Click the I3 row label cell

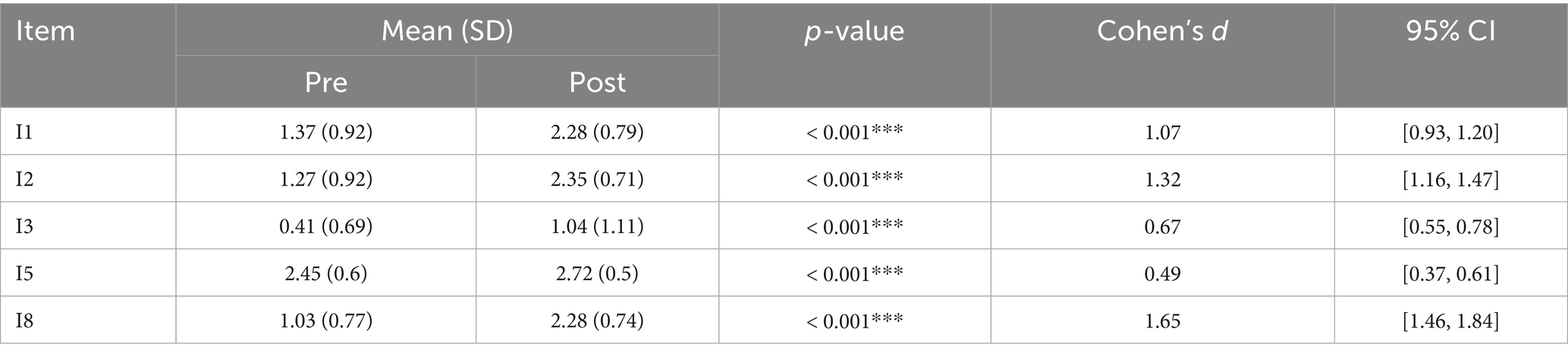coord(24,226)
